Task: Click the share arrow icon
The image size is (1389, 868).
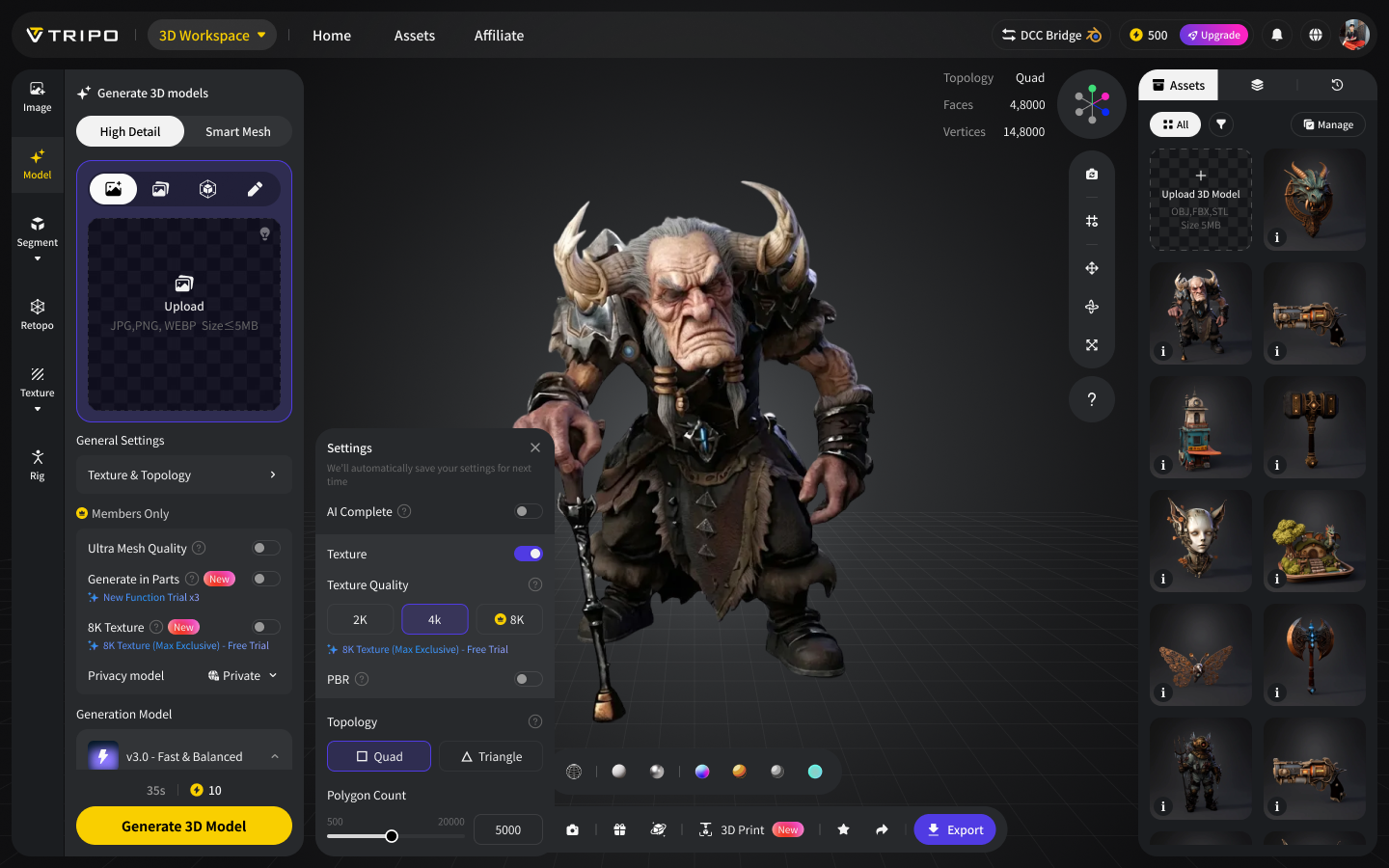Action: point(882,829)
